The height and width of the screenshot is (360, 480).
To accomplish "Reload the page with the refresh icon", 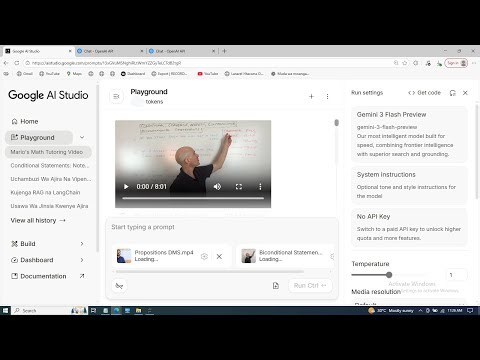I will 17,63.
